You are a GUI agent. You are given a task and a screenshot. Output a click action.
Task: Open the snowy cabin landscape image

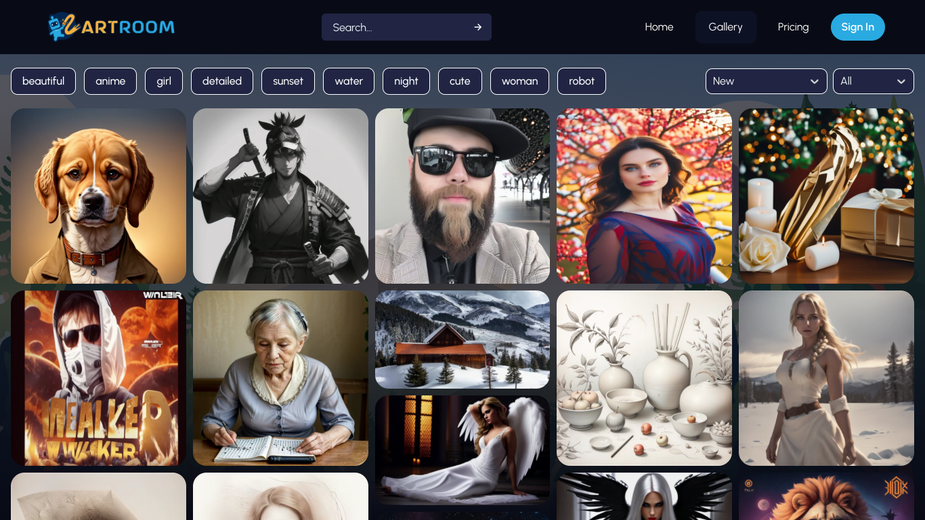(462, 339)
